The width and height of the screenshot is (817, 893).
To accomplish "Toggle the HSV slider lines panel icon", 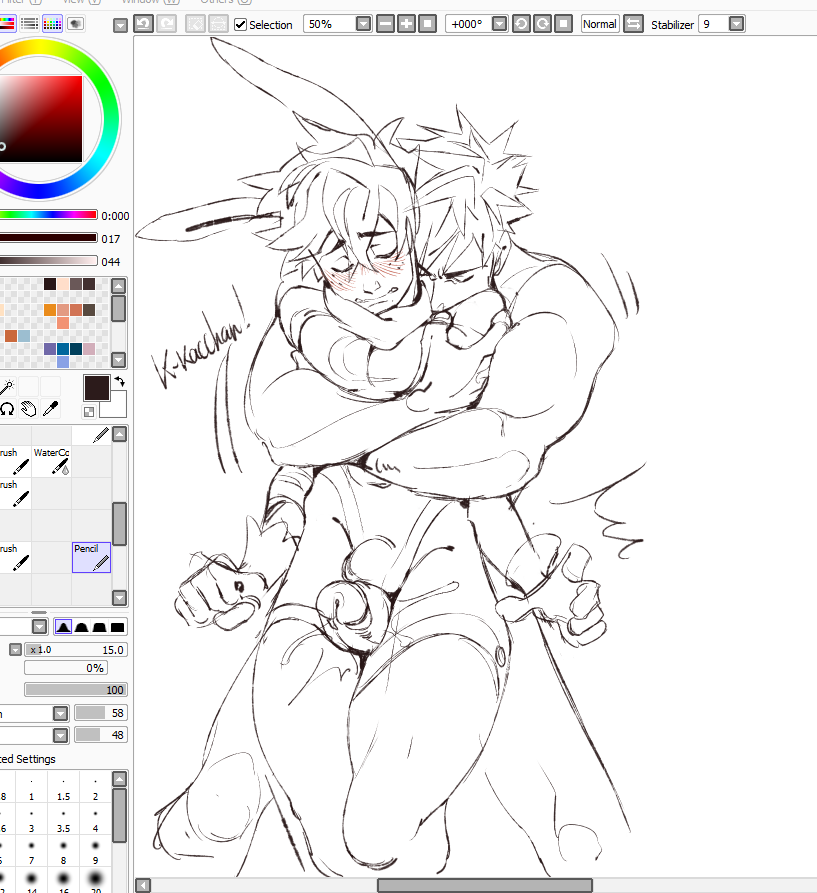I will tap(29, 23).
